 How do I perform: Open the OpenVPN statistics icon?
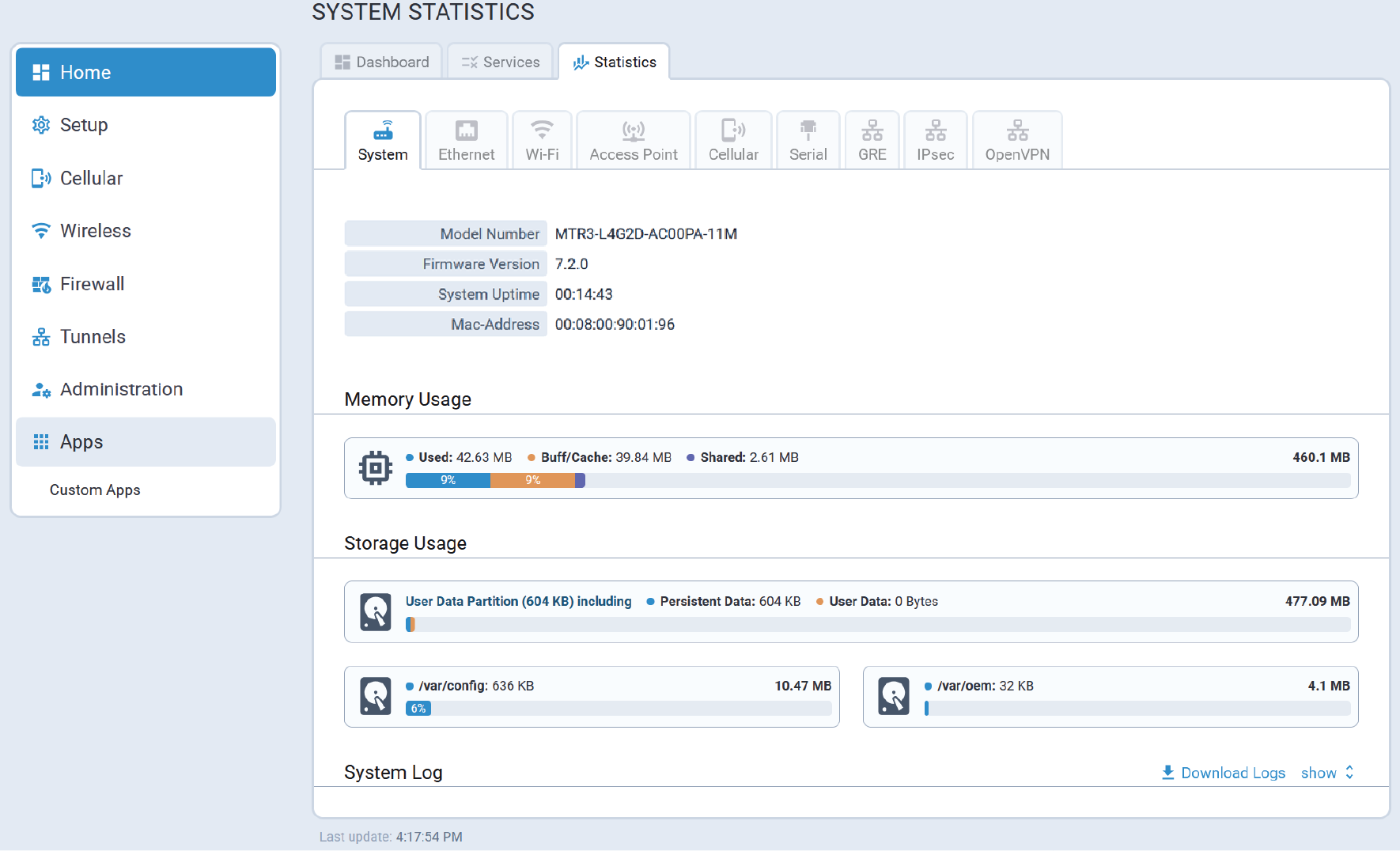1017,130
